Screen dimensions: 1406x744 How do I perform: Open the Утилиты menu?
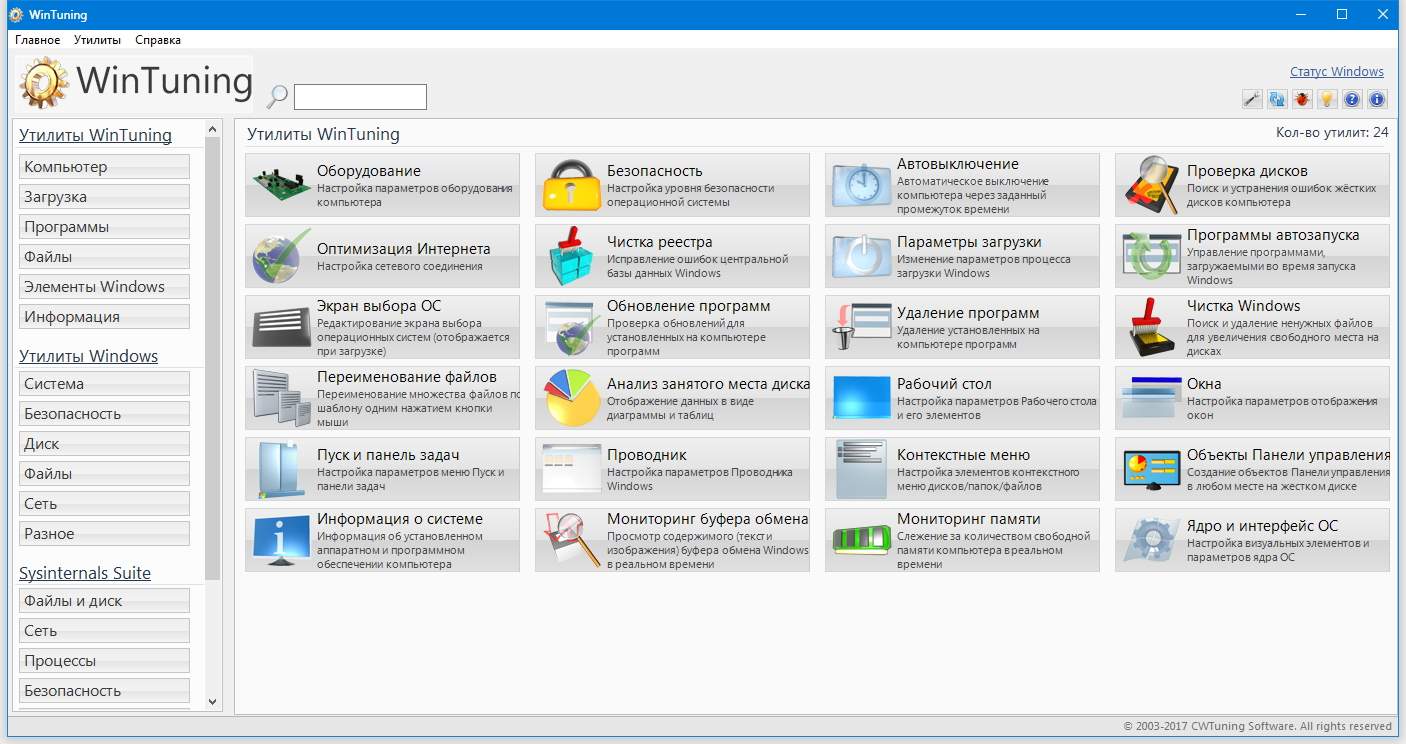pyautogui.click(x=97, y=40)
